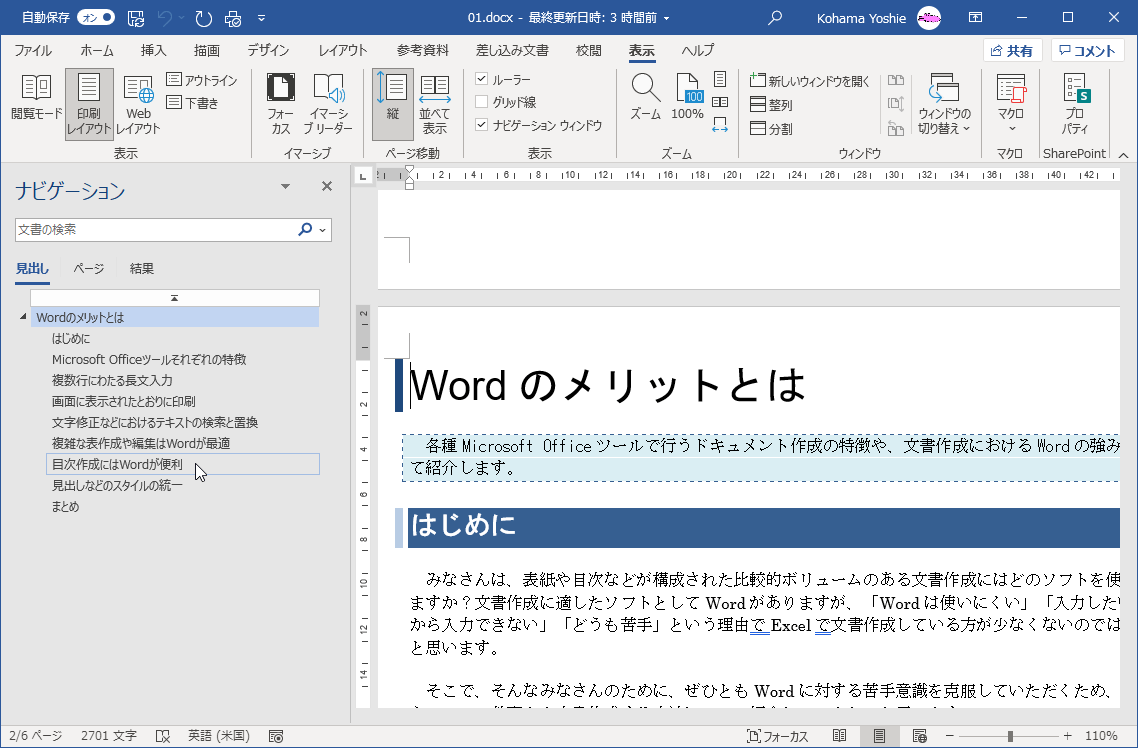Uncheck Navigation Pane (ナビゲーション ウィンドウ) checkbox
Screen dimensions: 1138x748
(482, 125)
